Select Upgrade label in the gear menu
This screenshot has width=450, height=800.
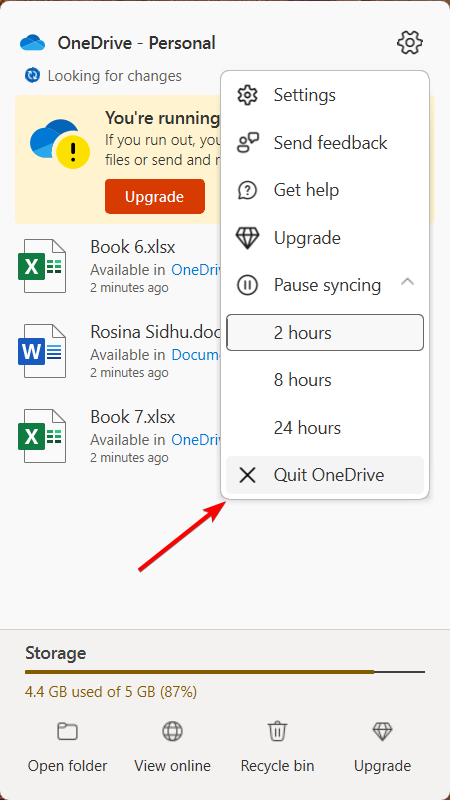[x=307, y=238]
